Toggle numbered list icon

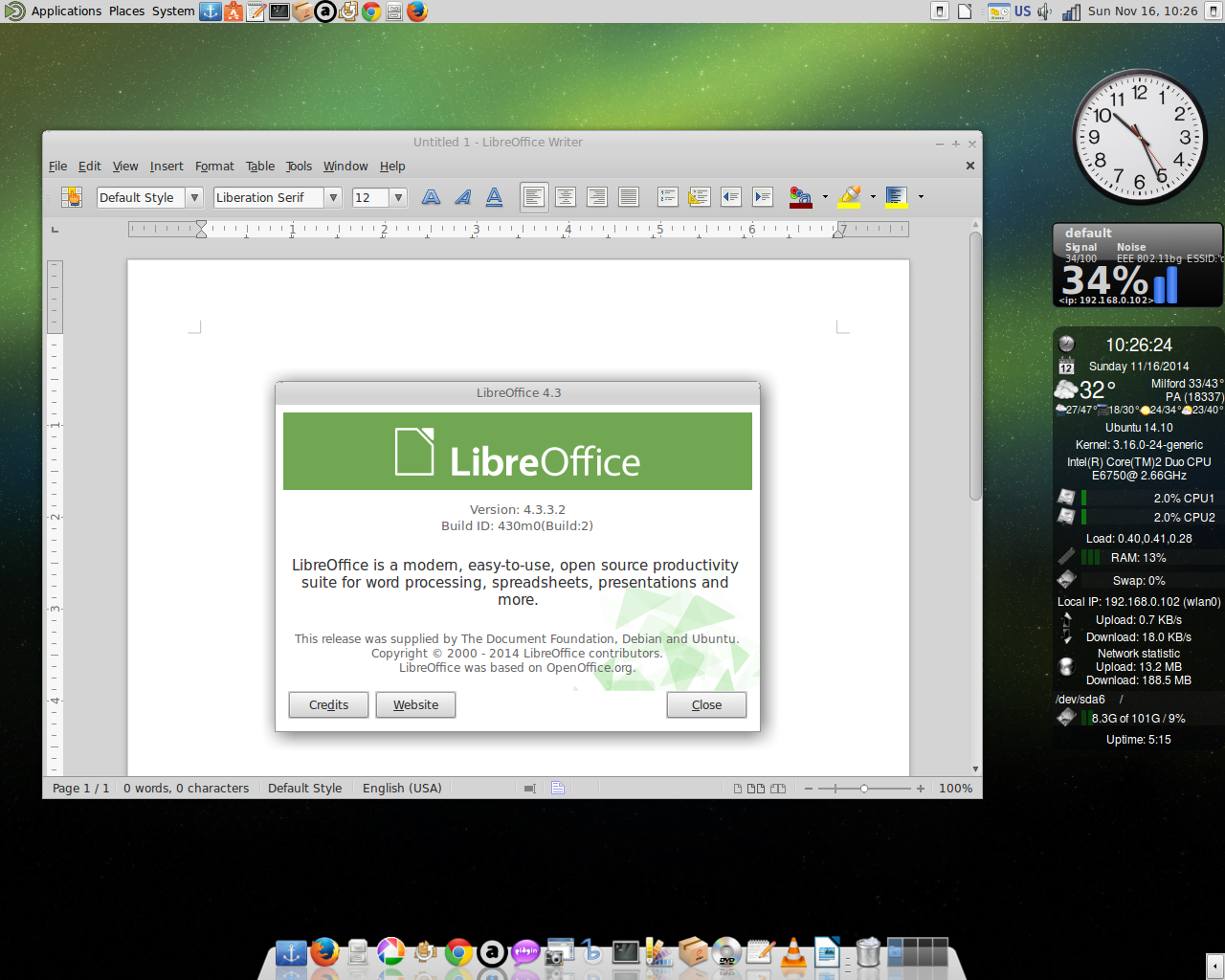(668, 197)
